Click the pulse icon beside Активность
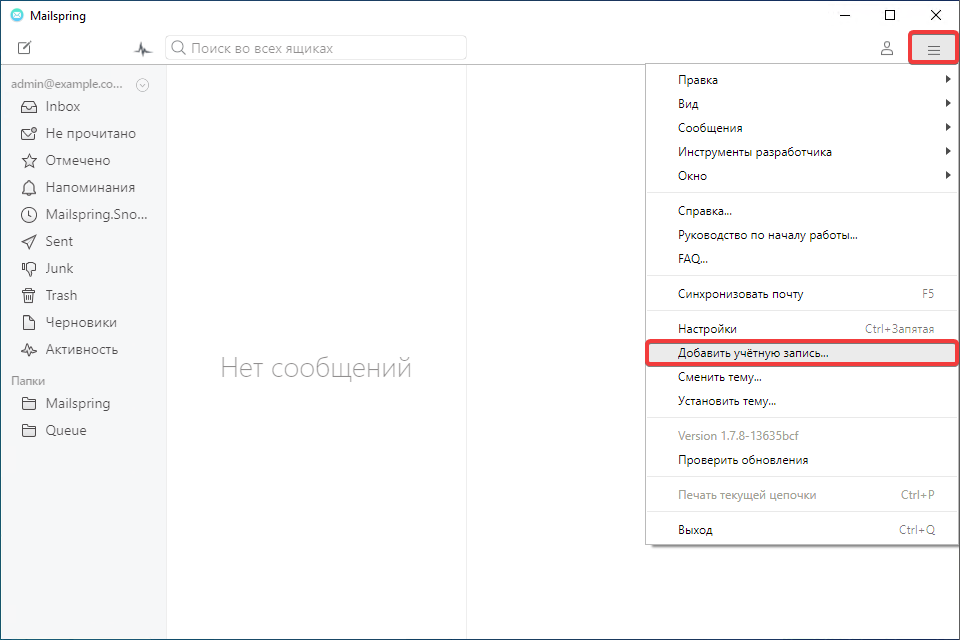The height and width of the screenshot is (640, 960). [x=29, y=350]
